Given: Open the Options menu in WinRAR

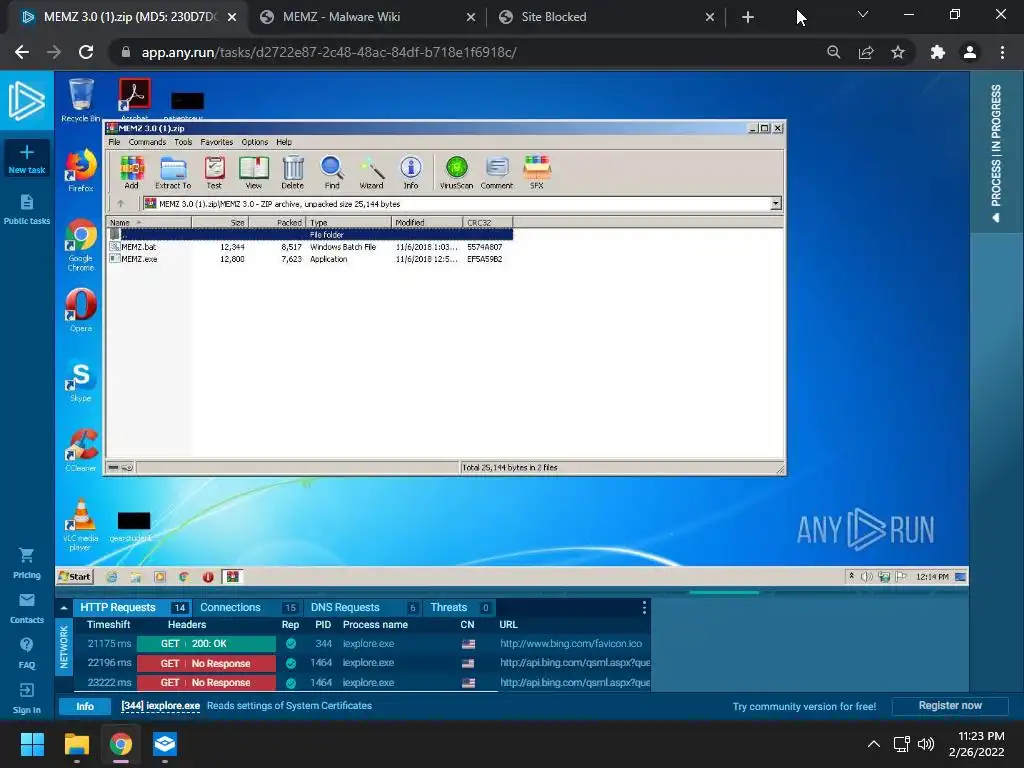Looking at the screenshot, I should coord(255,142).
